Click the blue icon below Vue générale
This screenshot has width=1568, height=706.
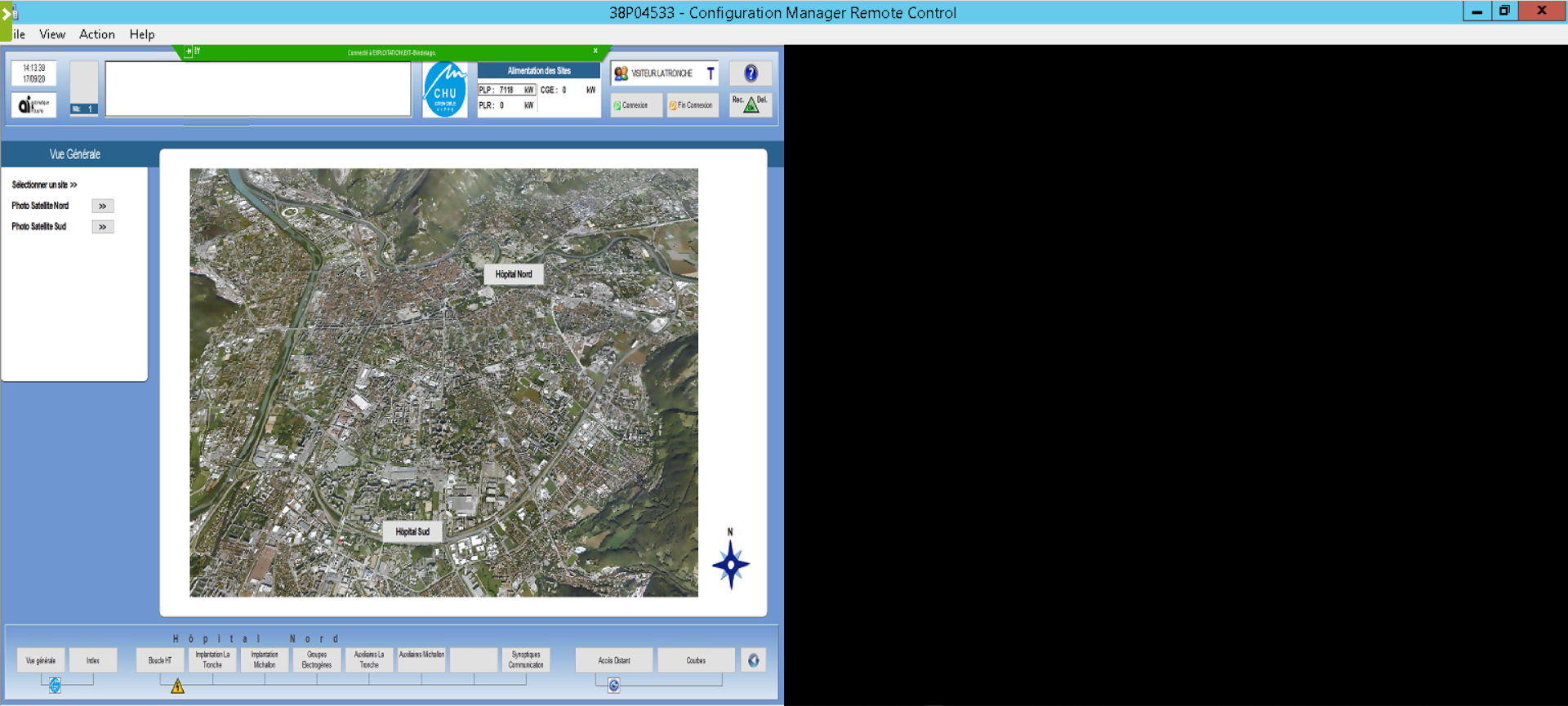pos(55,686)
